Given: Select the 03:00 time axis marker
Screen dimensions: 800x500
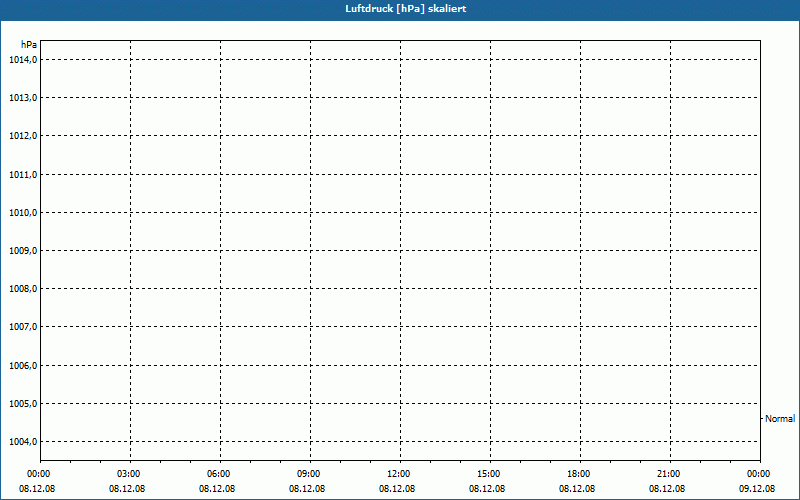Looking at the screenshot, I should 129,474.
